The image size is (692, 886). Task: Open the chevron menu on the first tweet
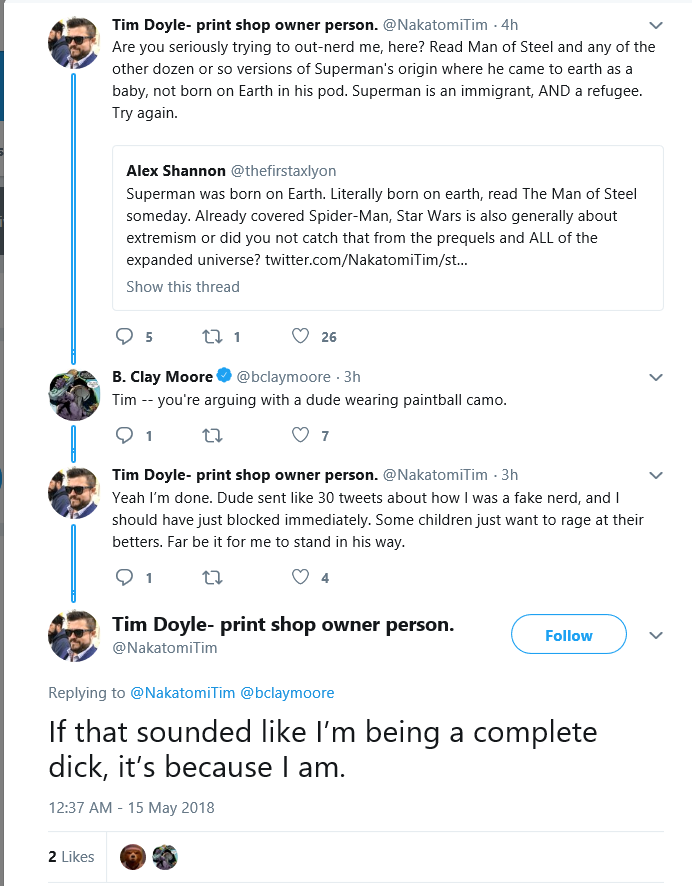coord(655,25)
